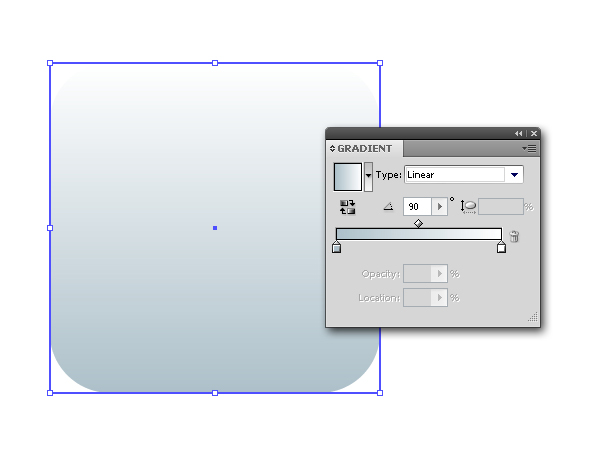Open the Opacity arrow dropdown

[440, 274]
